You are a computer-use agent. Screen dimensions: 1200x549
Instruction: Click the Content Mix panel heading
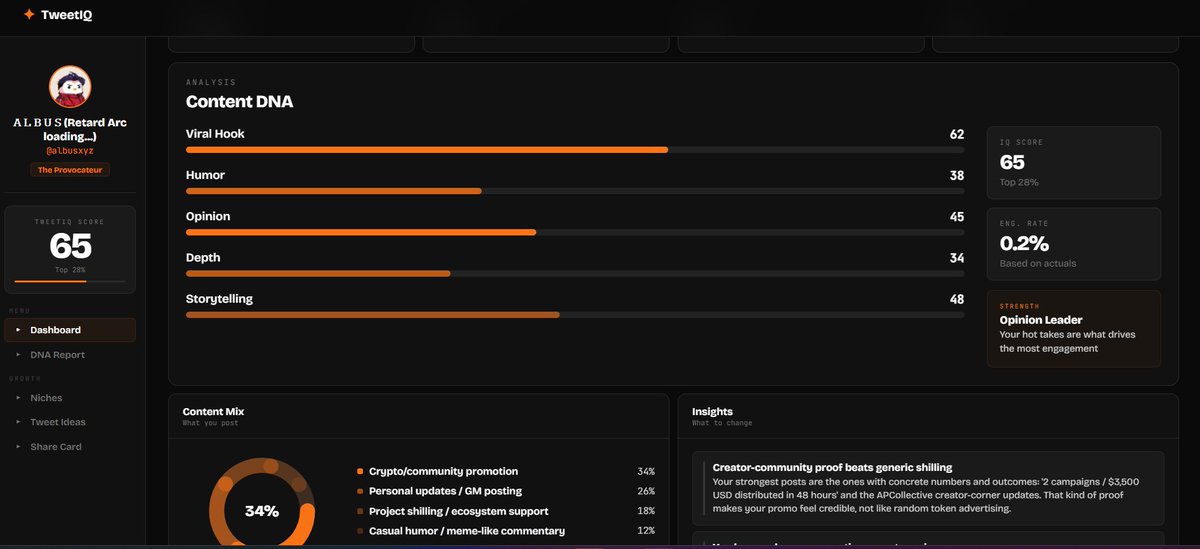[213, 411]
